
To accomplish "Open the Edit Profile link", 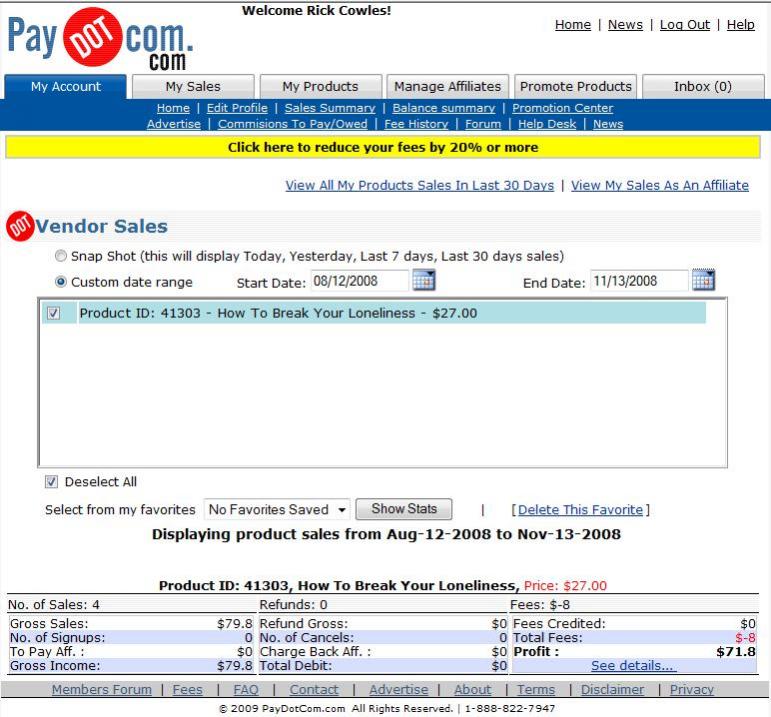I will (237, 108).
